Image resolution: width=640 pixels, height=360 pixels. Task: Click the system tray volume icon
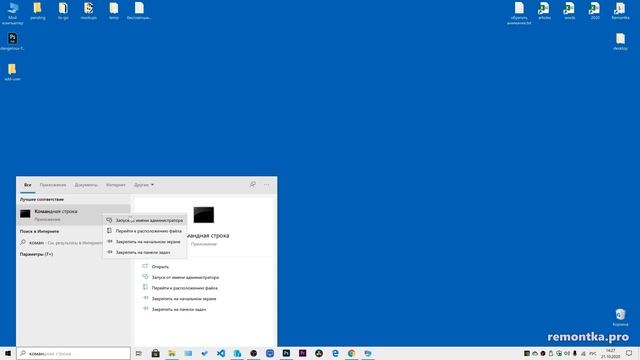[x=567, y=353]
